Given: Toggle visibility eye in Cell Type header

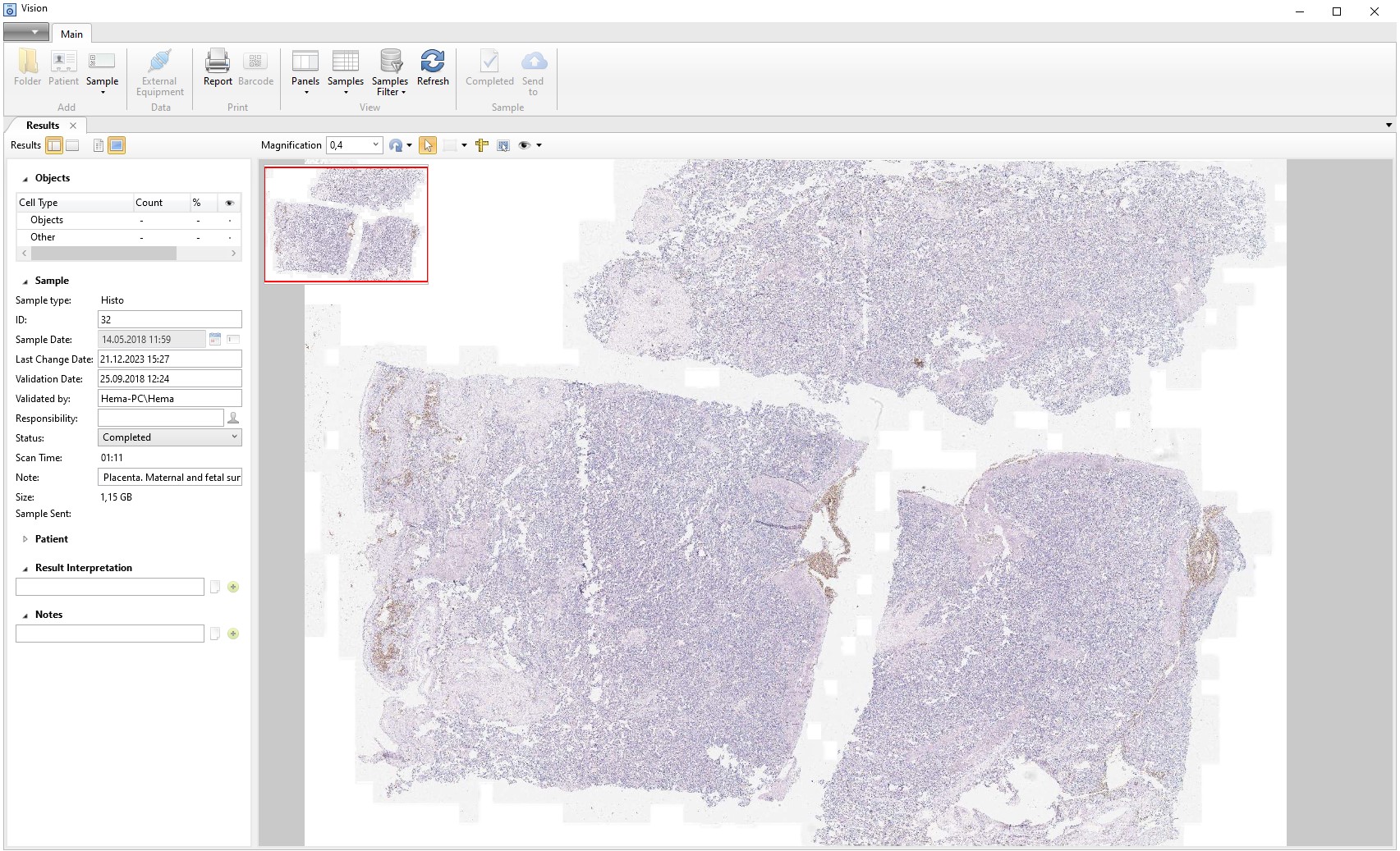Looking at the screenshot, I should (x=229, y=203).
